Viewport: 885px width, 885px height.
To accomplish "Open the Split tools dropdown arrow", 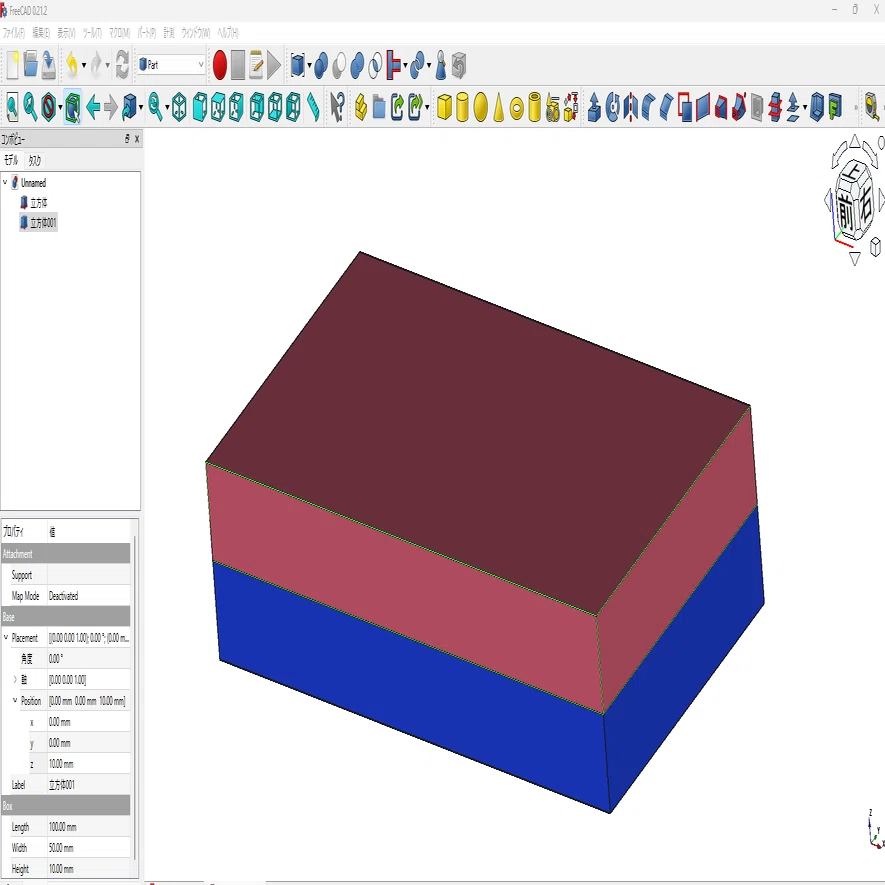I will click(430, 65).
